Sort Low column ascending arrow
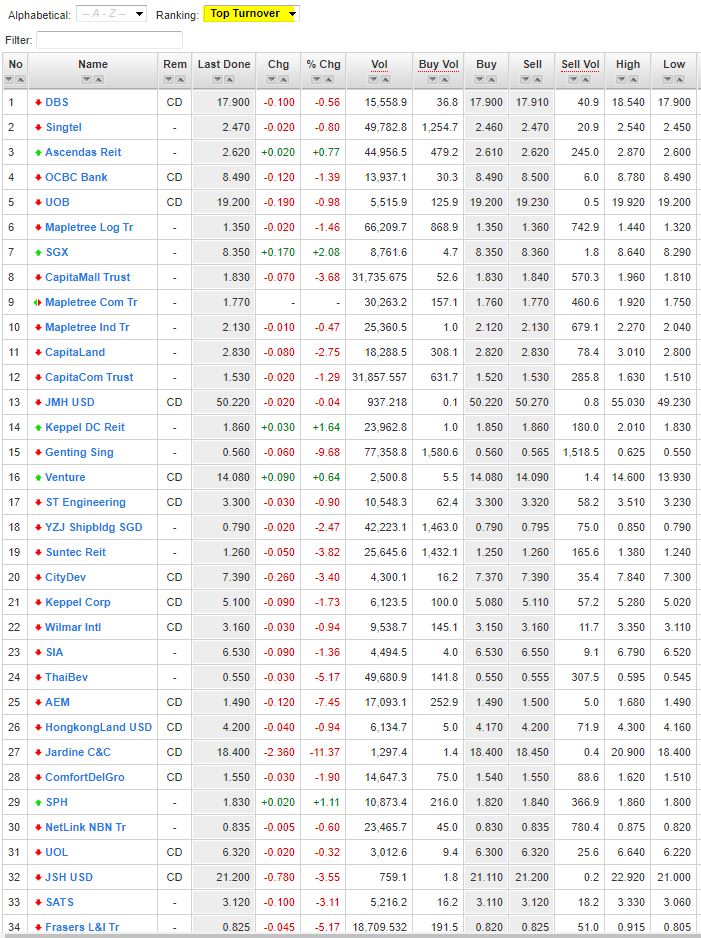Viewport: 701px width, 938px height. pos(680,80)
